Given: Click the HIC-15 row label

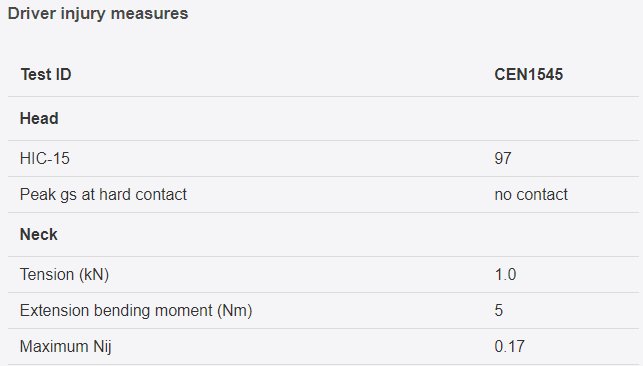Looking at the screenshot, I should (45, 159).
